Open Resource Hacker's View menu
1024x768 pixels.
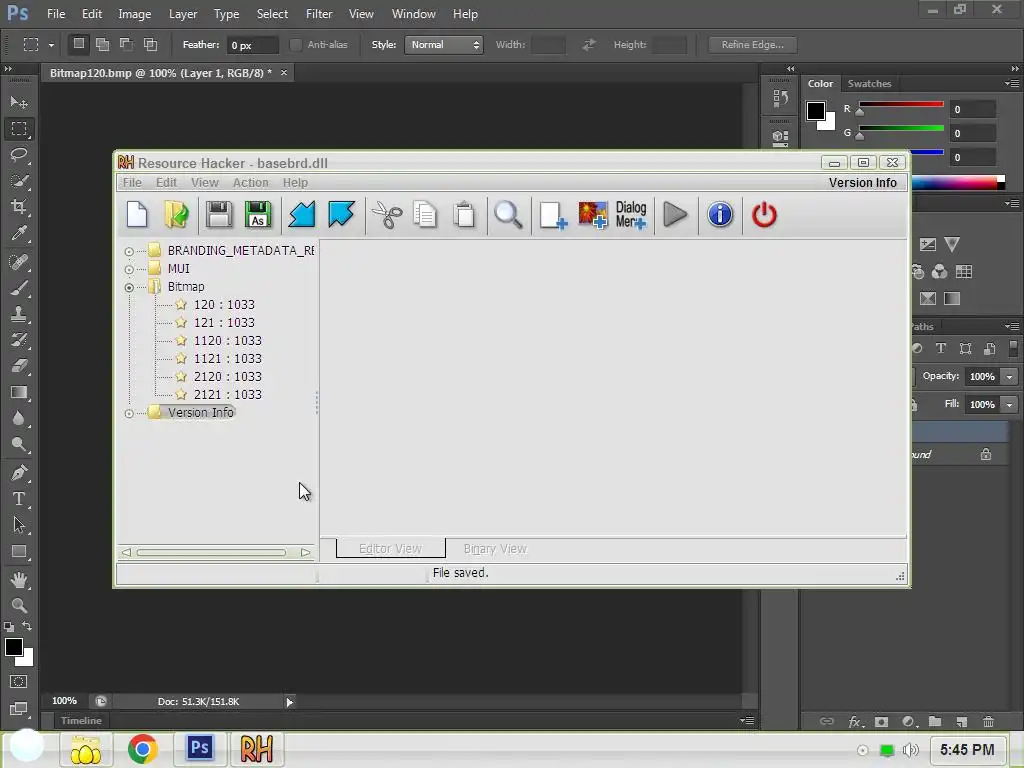204,183
